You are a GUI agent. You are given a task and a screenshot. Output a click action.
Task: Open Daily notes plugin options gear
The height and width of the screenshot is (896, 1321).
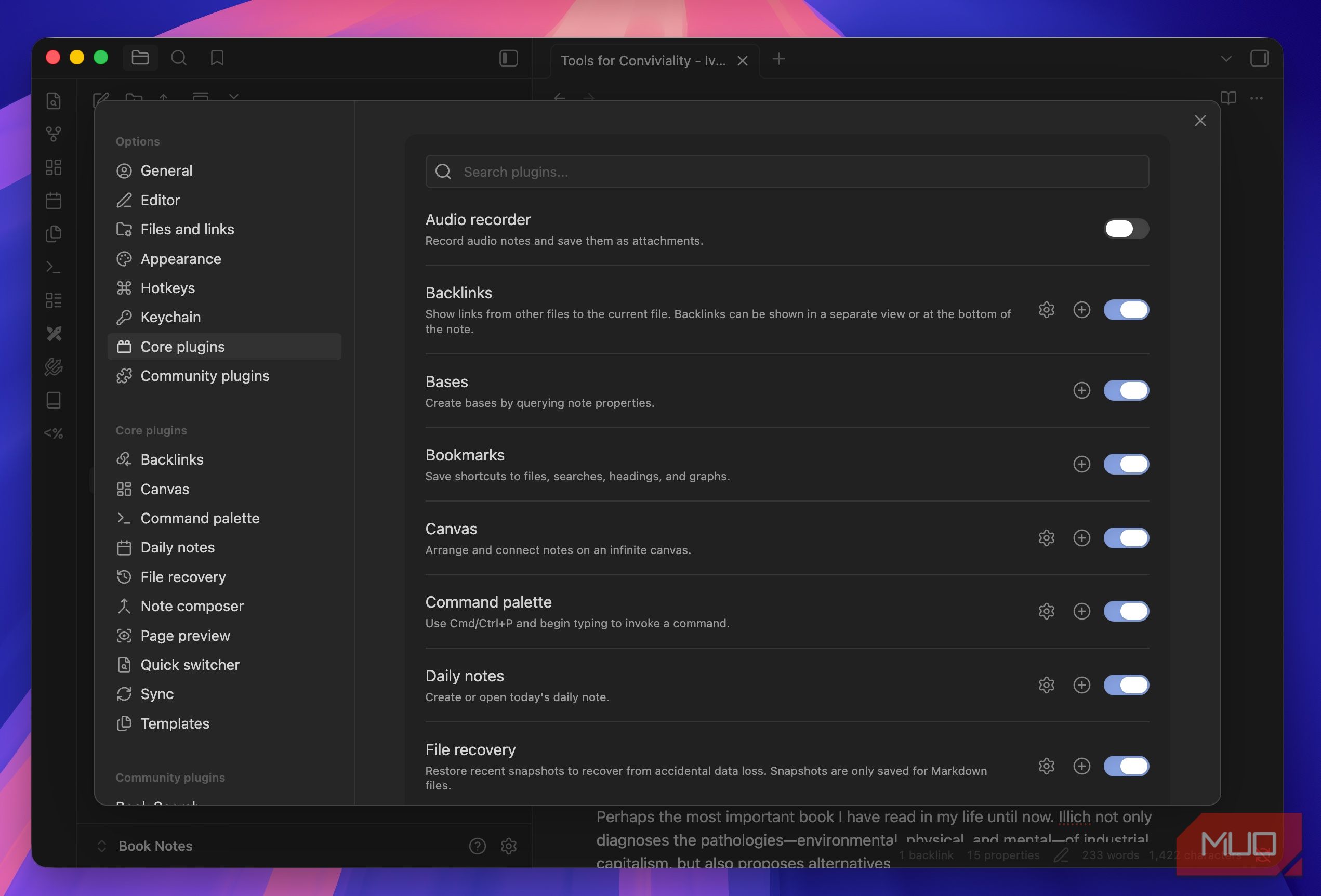tap(1047, 685)
